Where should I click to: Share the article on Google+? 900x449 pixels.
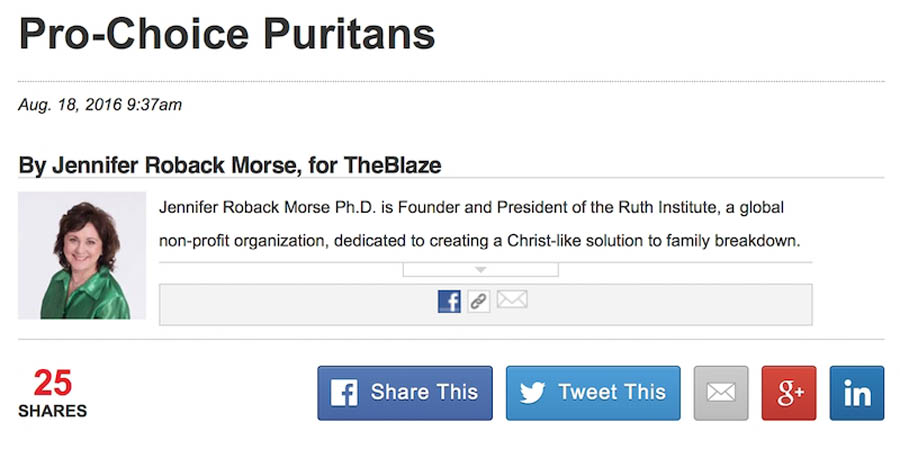click(789, 393)
